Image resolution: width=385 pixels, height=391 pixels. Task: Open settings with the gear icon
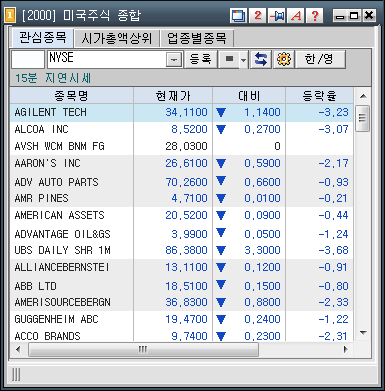coord(284,60)
